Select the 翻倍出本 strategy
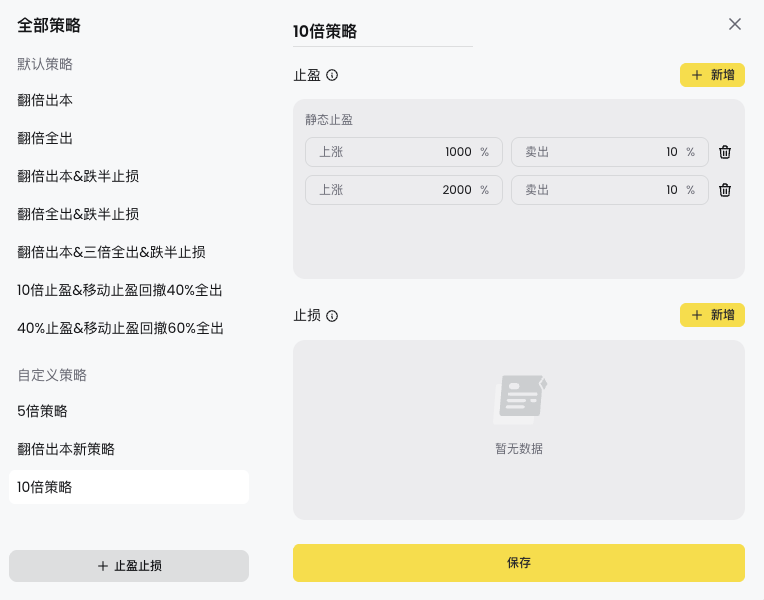This screenshot has width=764, height=600. click(45, 100)
